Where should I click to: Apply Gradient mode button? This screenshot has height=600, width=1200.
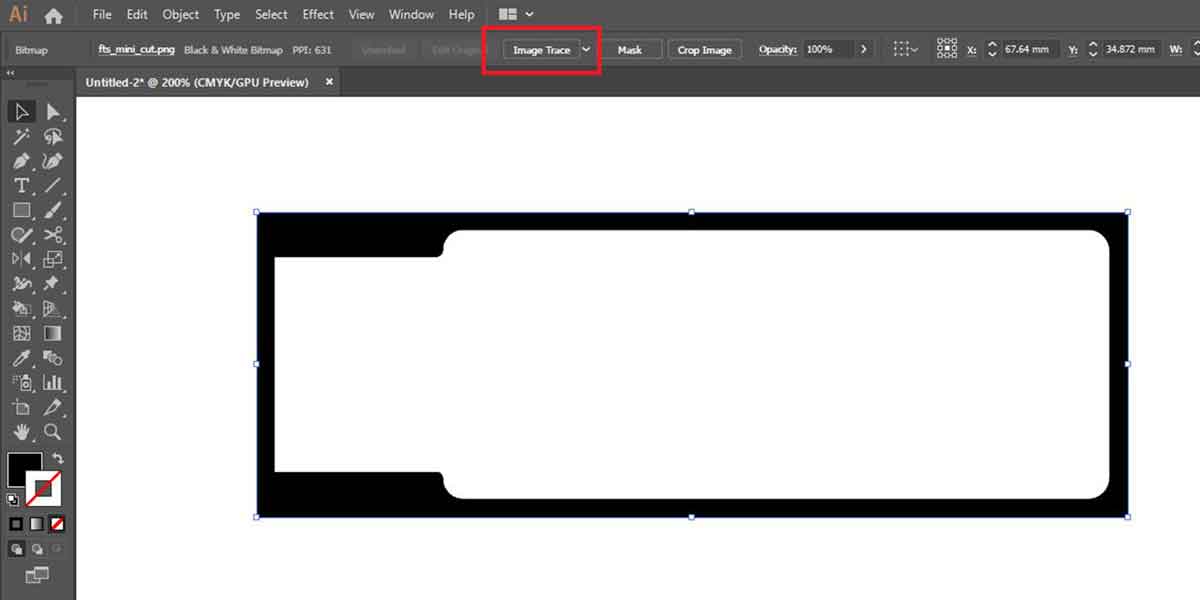click(x=37, y=523)
